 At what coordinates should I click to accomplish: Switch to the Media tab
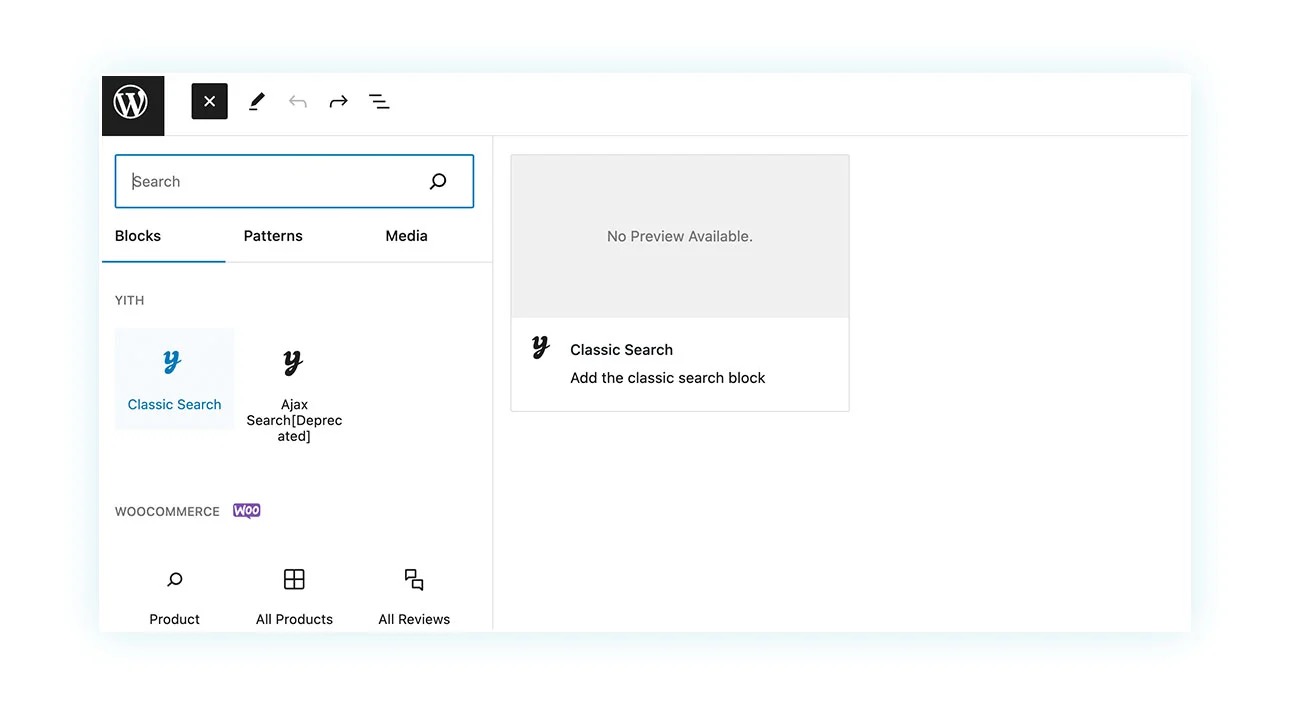(406, 236)
